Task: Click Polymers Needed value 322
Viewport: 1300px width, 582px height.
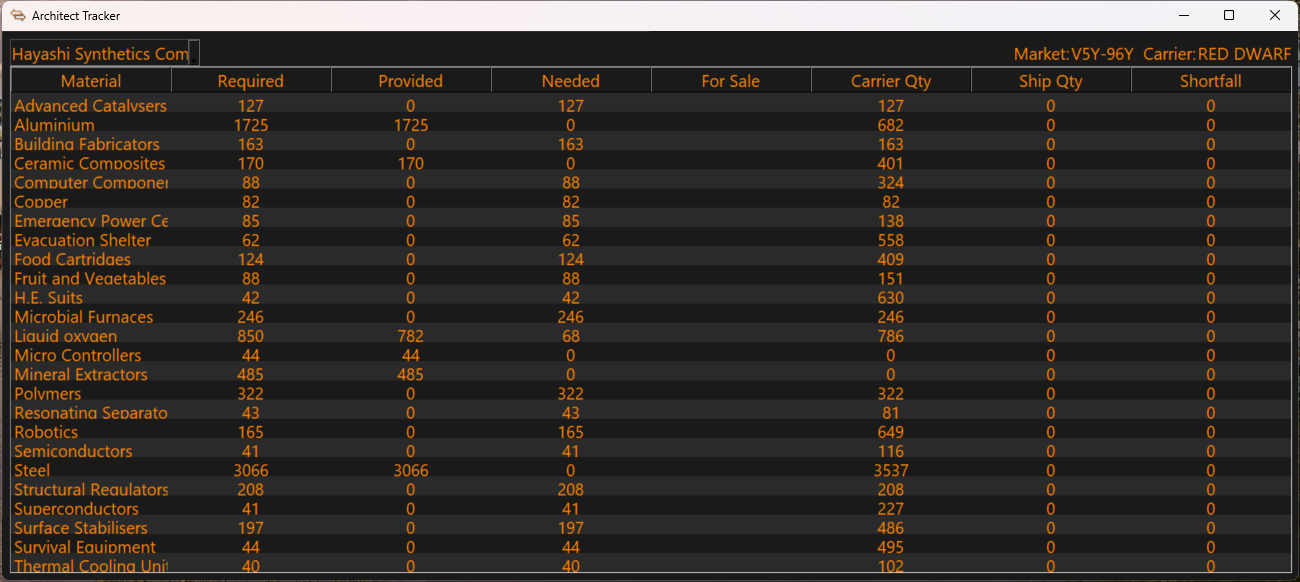Action: [571, 394]
